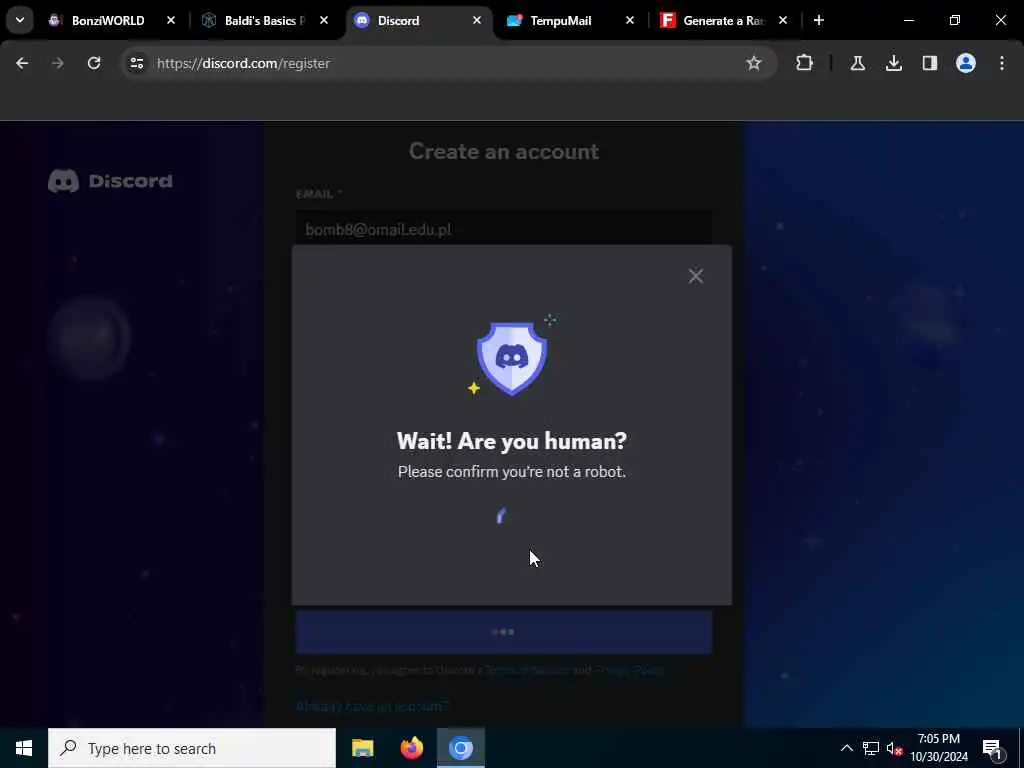Go forward in browser history
Viewport: 1024px width, 768px height.
point(57,63)
